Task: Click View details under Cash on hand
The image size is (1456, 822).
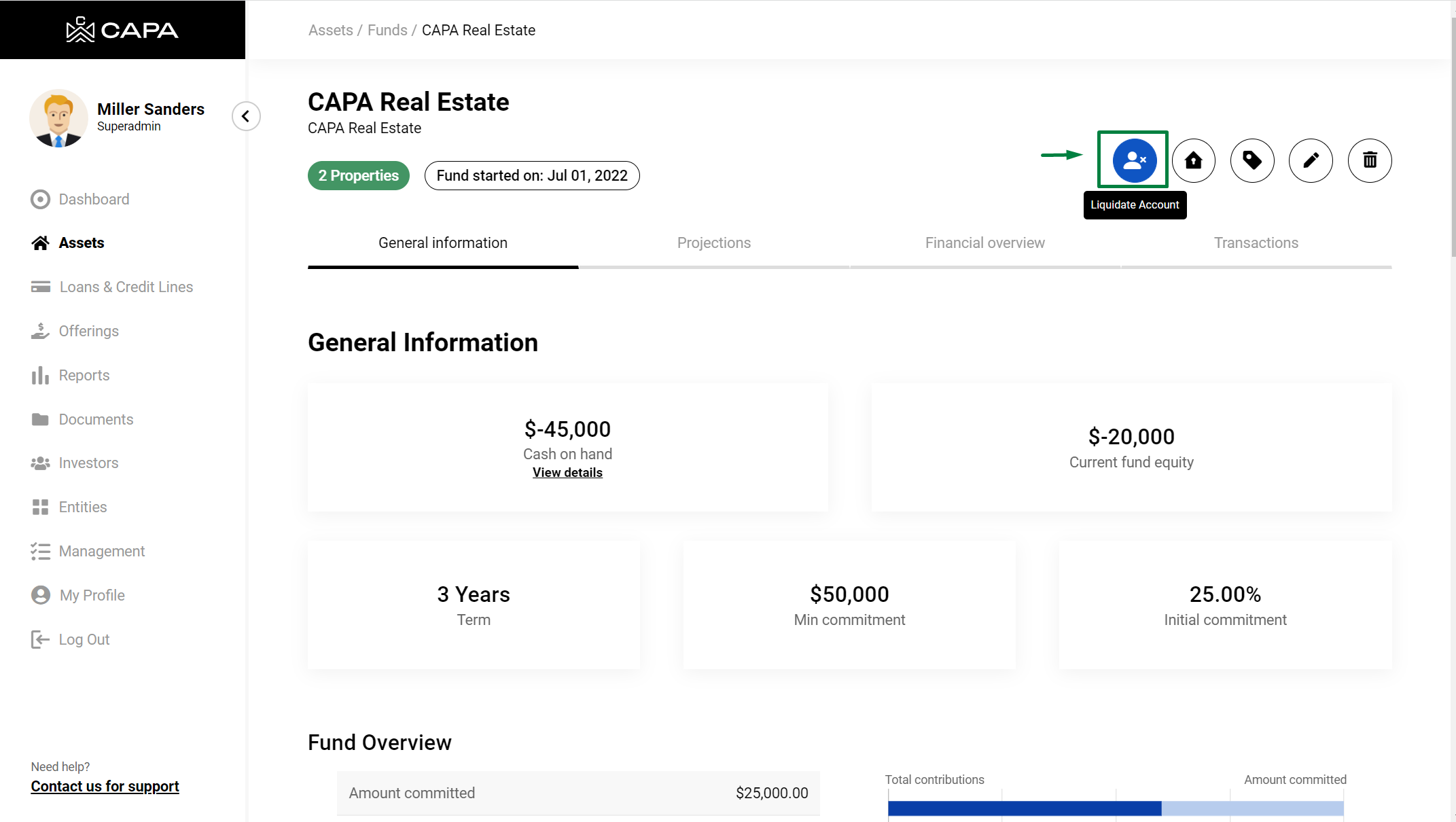Action: pos(567,472)
